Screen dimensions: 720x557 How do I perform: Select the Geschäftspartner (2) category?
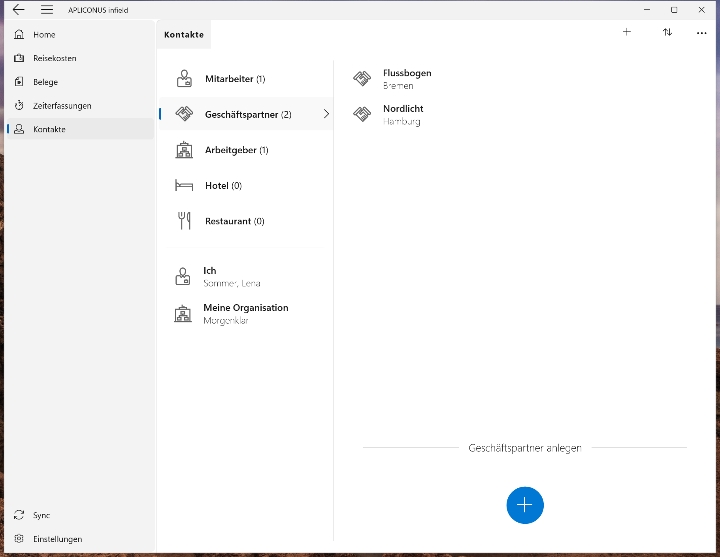pyautogui.click(x=246, y=114)
